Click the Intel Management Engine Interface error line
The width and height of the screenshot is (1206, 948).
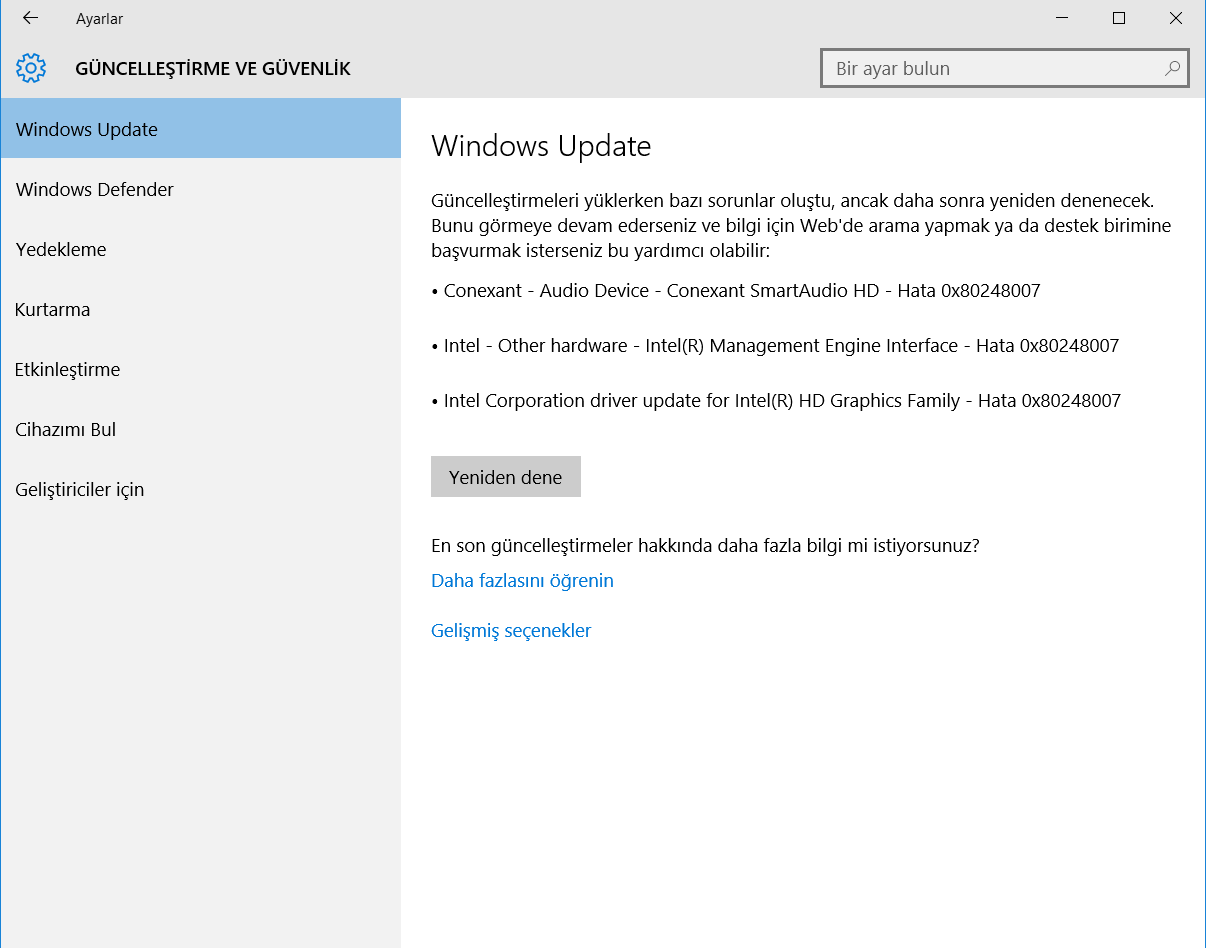pos(775,346)
